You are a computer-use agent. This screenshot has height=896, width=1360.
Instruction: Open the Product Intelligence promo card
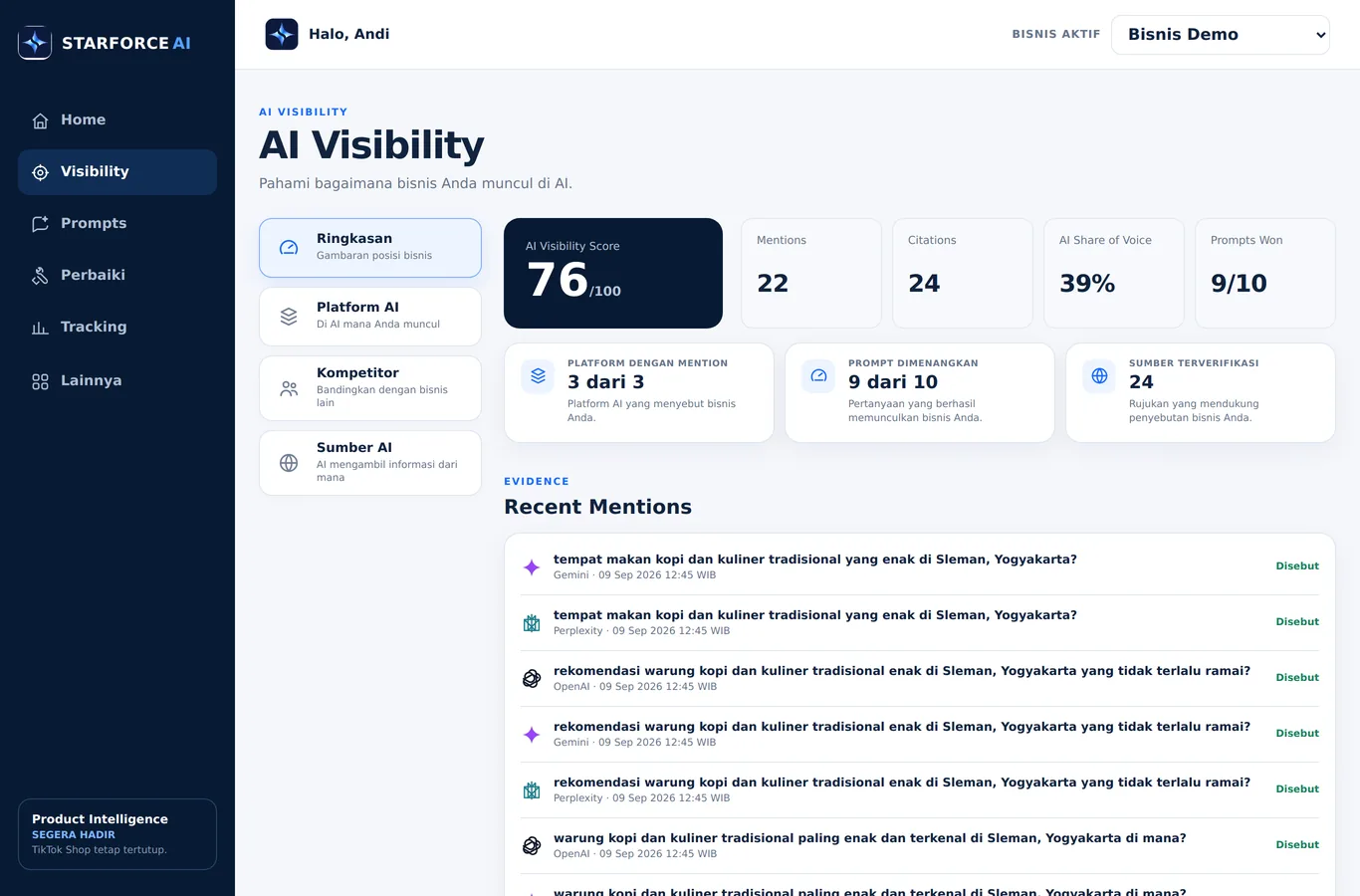[x=117, y=834]
